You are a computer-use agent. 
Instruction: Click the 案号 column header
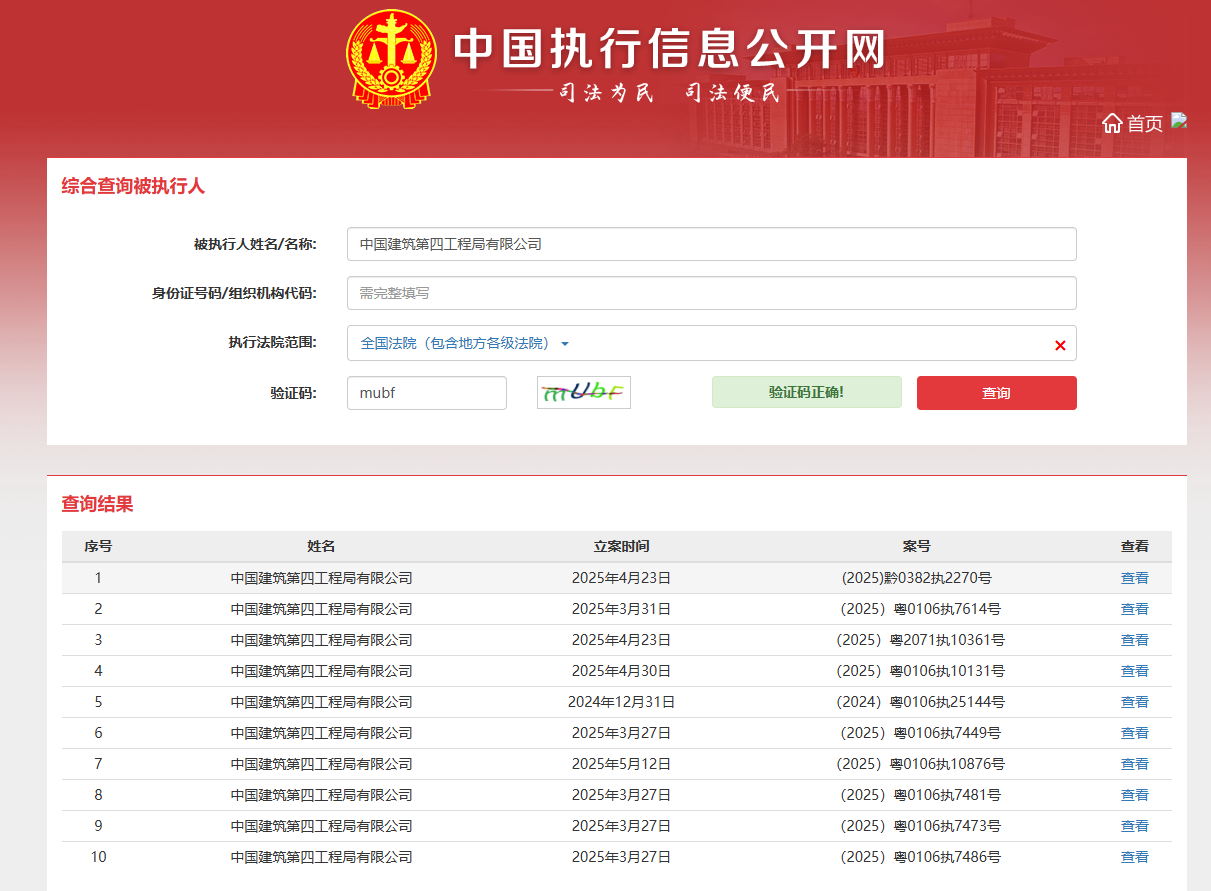[917, 547]
